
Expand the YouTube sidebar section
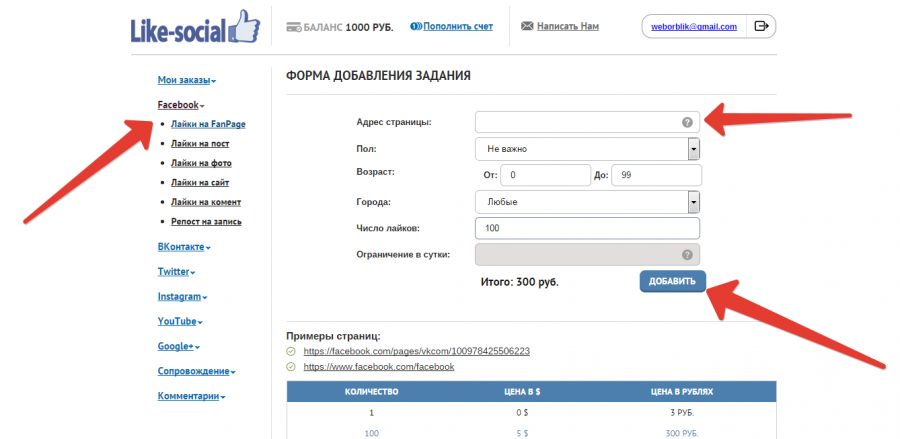click(180, 321)
